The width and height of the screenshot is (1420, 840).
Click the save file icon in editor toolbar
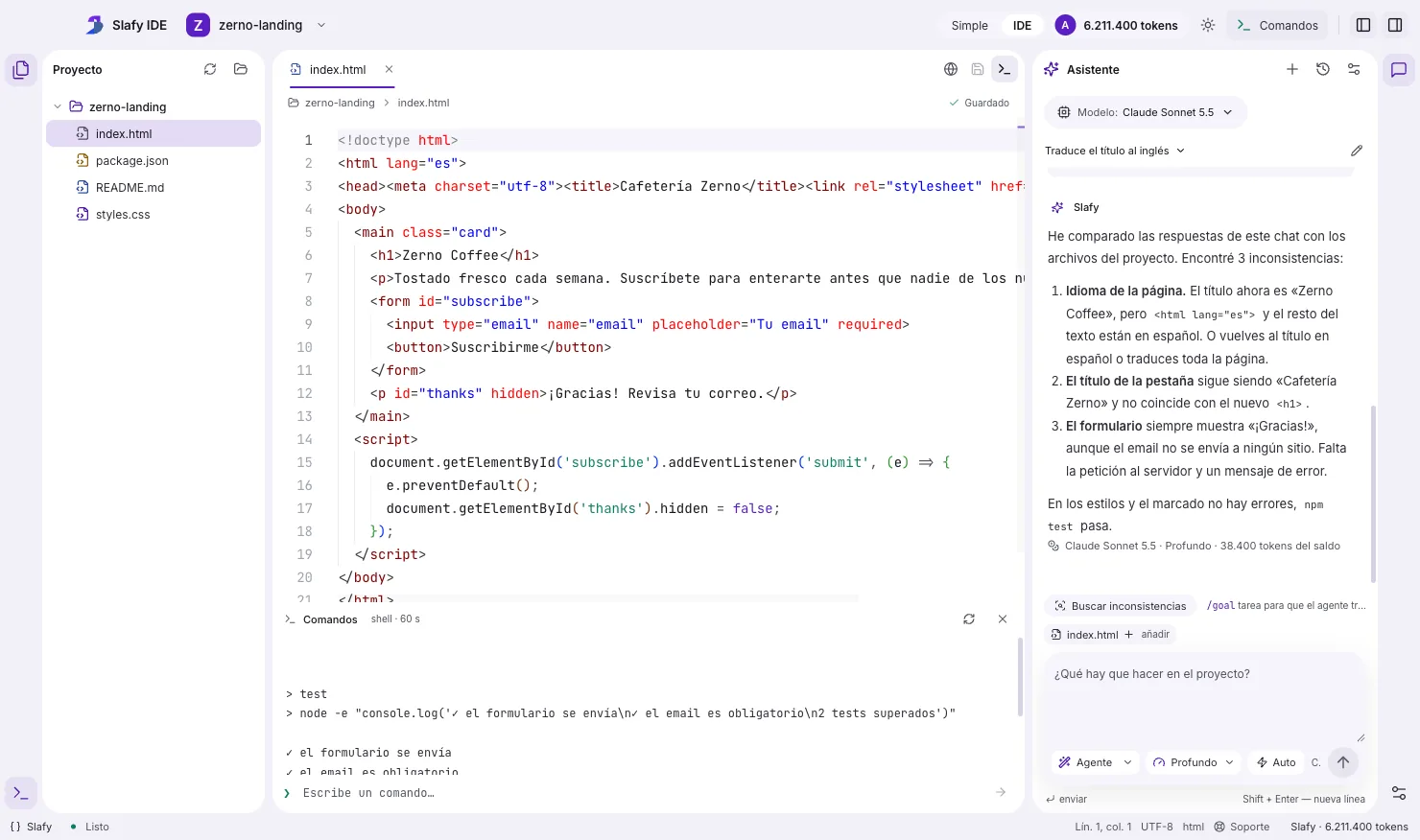[x=978, y=69]
